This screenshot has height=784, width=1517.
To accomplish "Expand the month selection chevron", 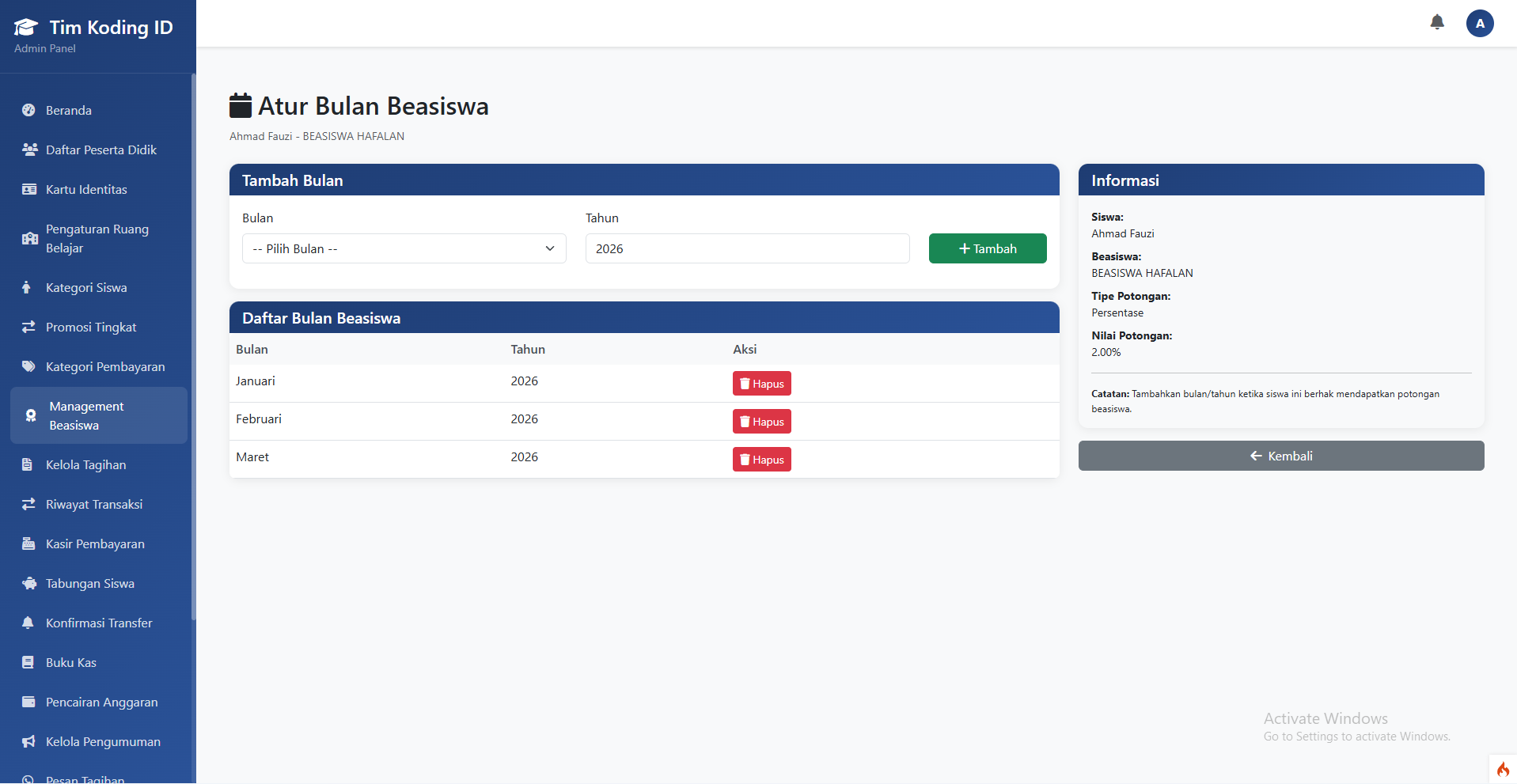I will (549, 248).
